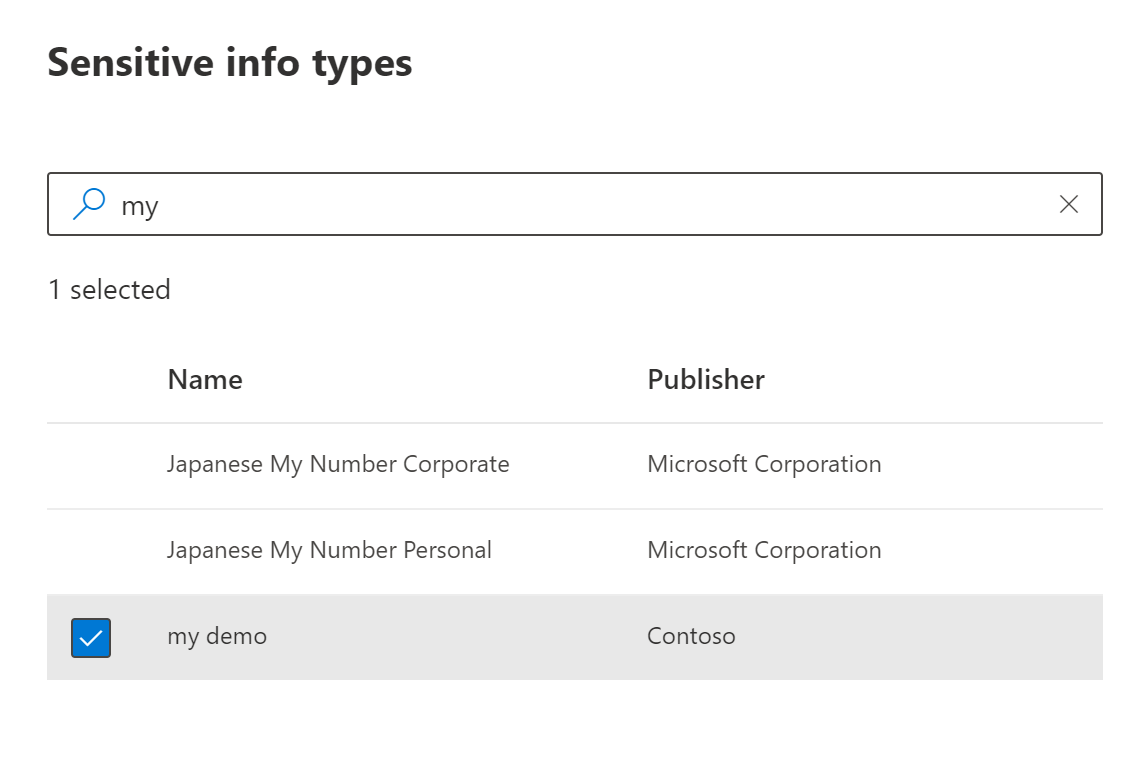
Task: Select the Japanese My Number Personal name
Action: point(329,551)
